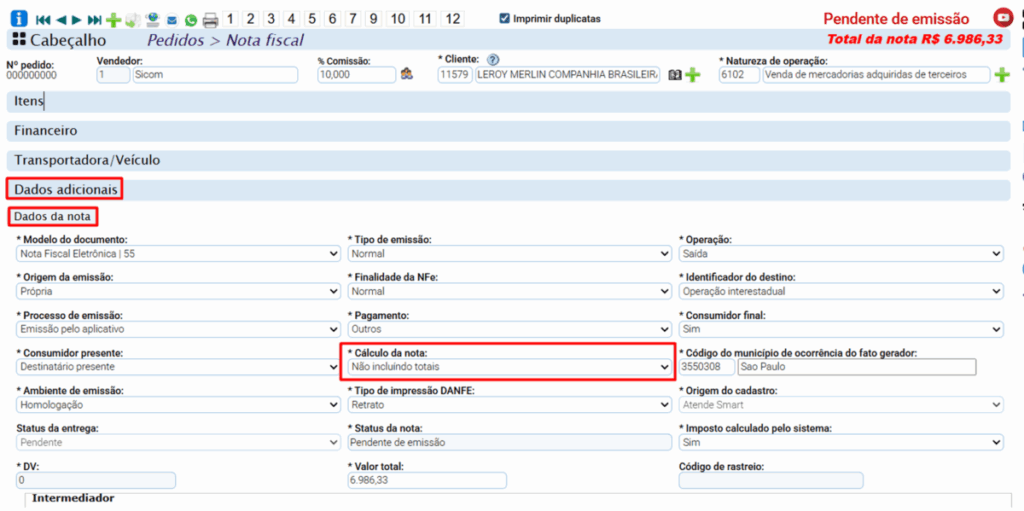The image size is (1024, 511).
Task: Click the duplicate documents icon
Action: pyautogui.click(x=133, y=20)
